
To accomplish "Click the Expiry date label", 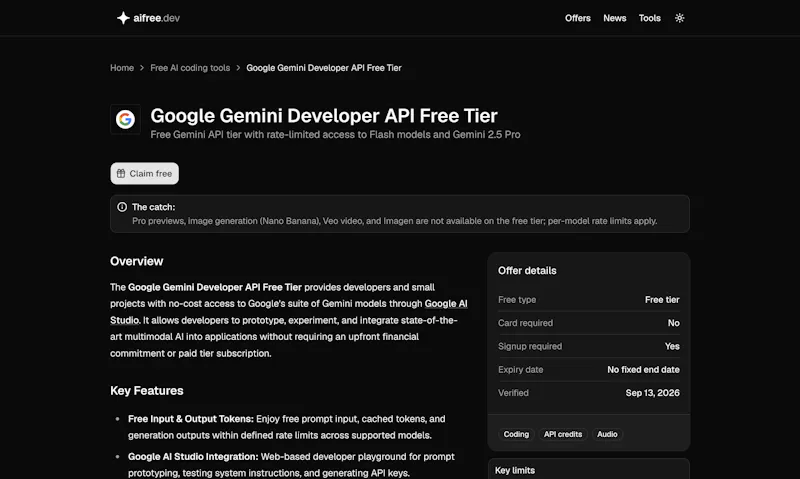I will pyautogui.click(x=520, y=369).
